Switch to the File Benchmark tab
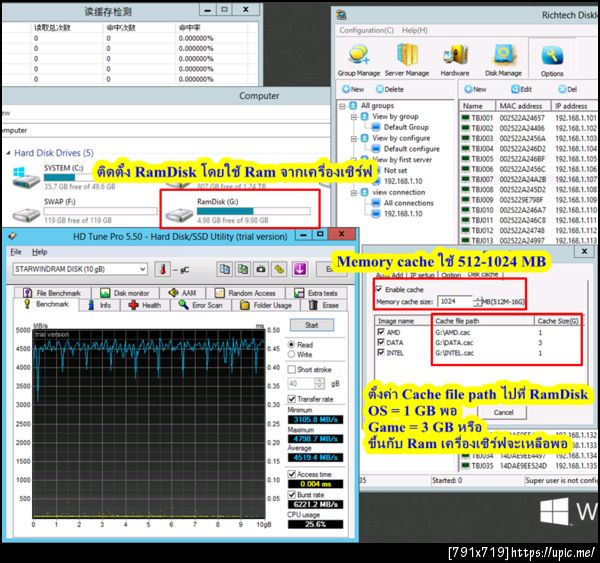 coord(53,293)
